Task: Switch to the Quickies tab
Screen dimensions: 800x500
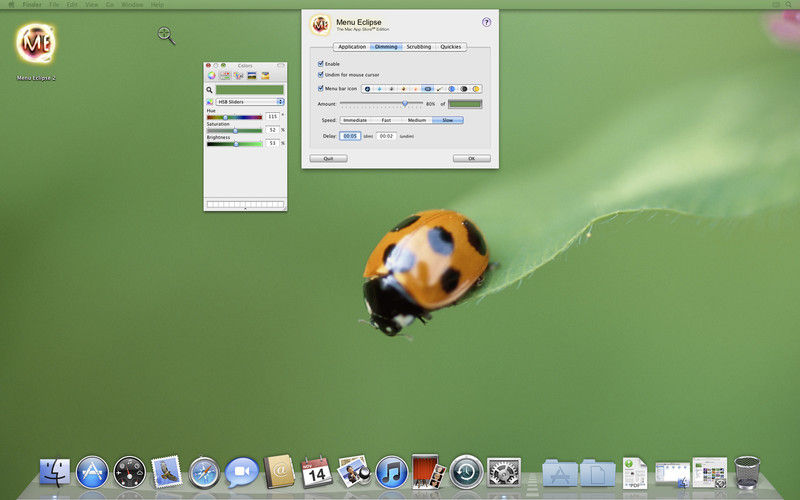Action: 451,46
